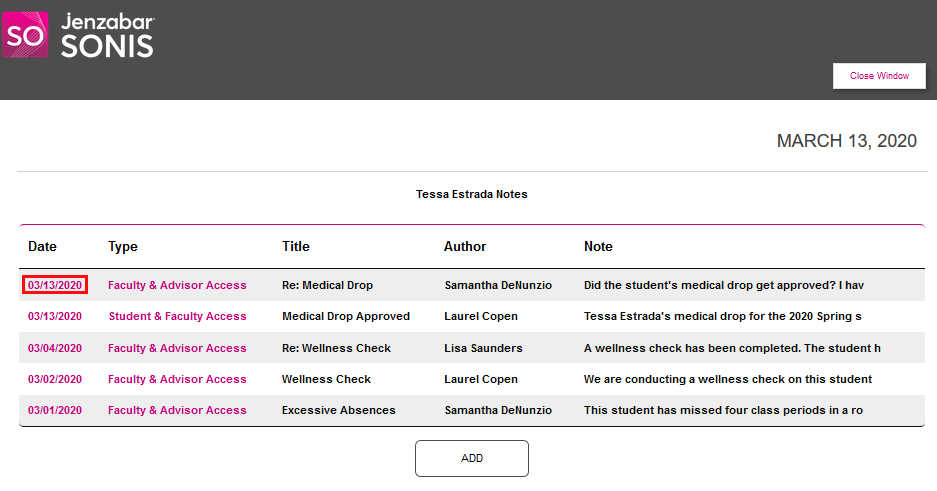Image resolution: width=937 pixels, height=491 pixels.
Task: Click the Note column header
Action: click(x=598, y=246)
